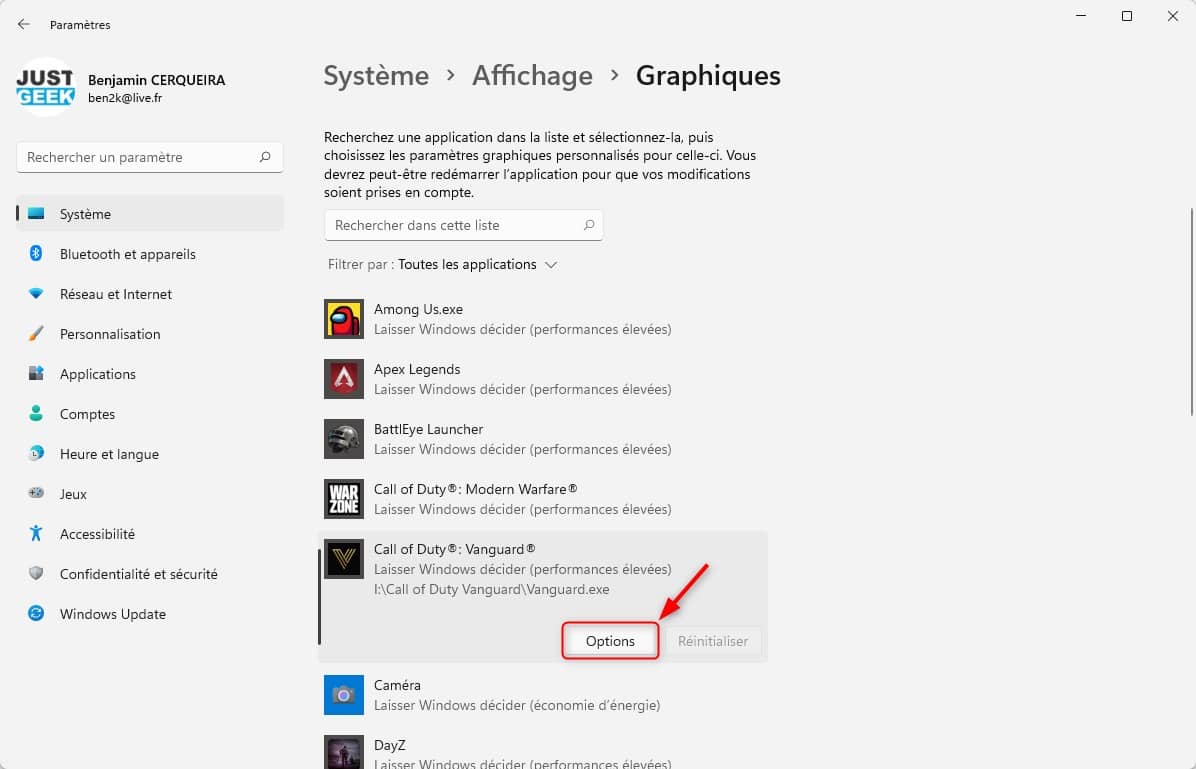This screenshot has height=769, width=1196.
Task: Click the Comptes person icon
Action: point(36,413)
